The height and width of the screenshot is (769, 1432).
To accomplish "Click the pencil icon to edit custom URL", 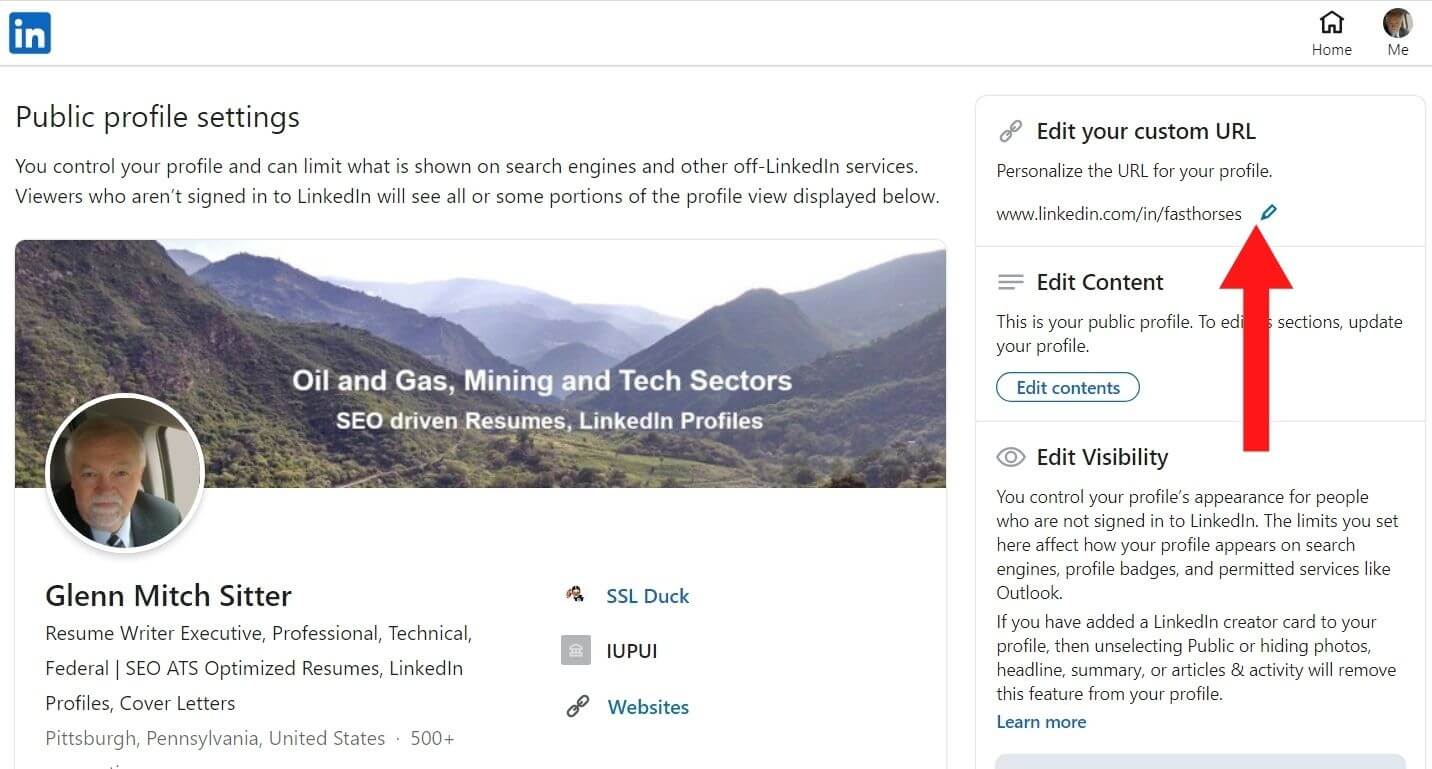I will pos(1269,212).
